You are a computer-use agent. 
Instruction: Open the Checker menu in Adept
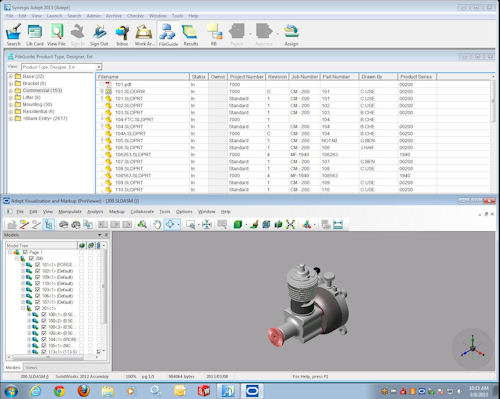[x=135, y=16]
